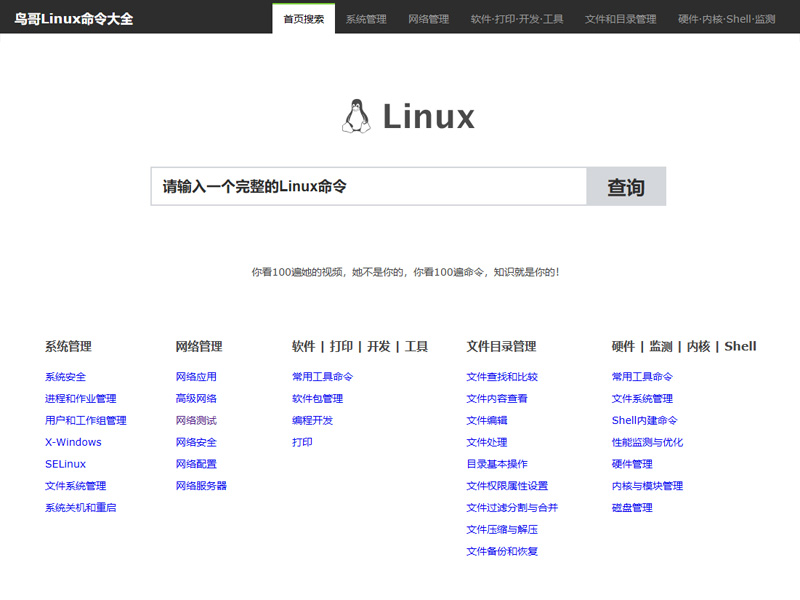Open 文件权限属性设置 link

tap(507, 486)
